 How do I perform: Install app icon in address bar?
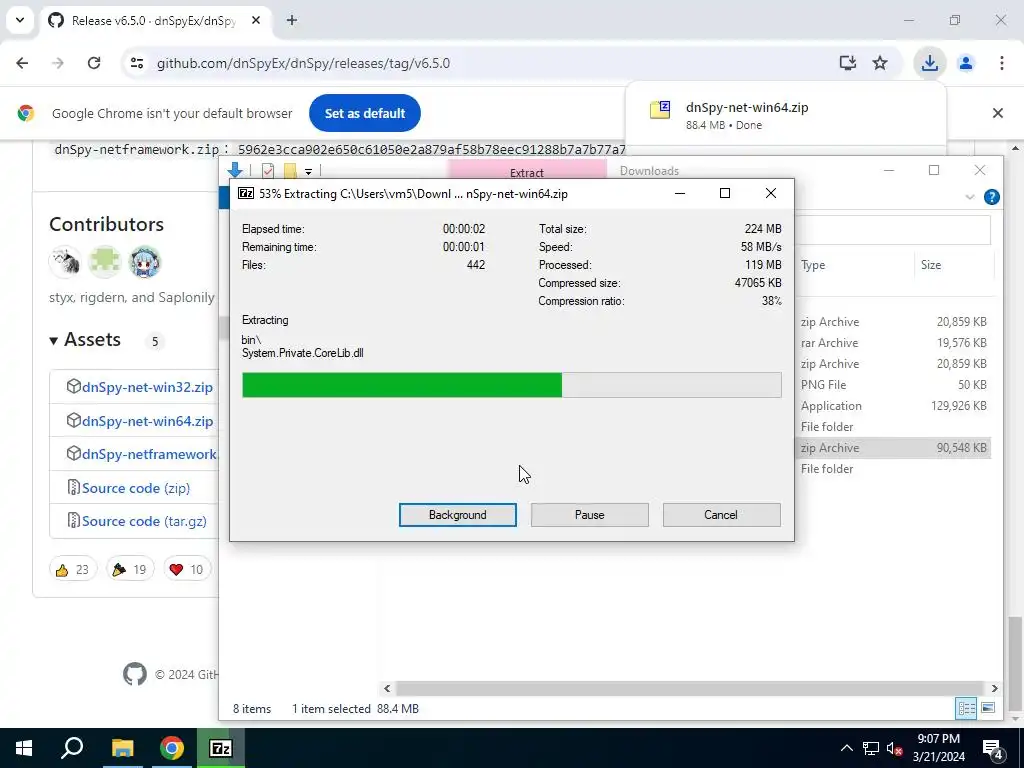[848, 63]
